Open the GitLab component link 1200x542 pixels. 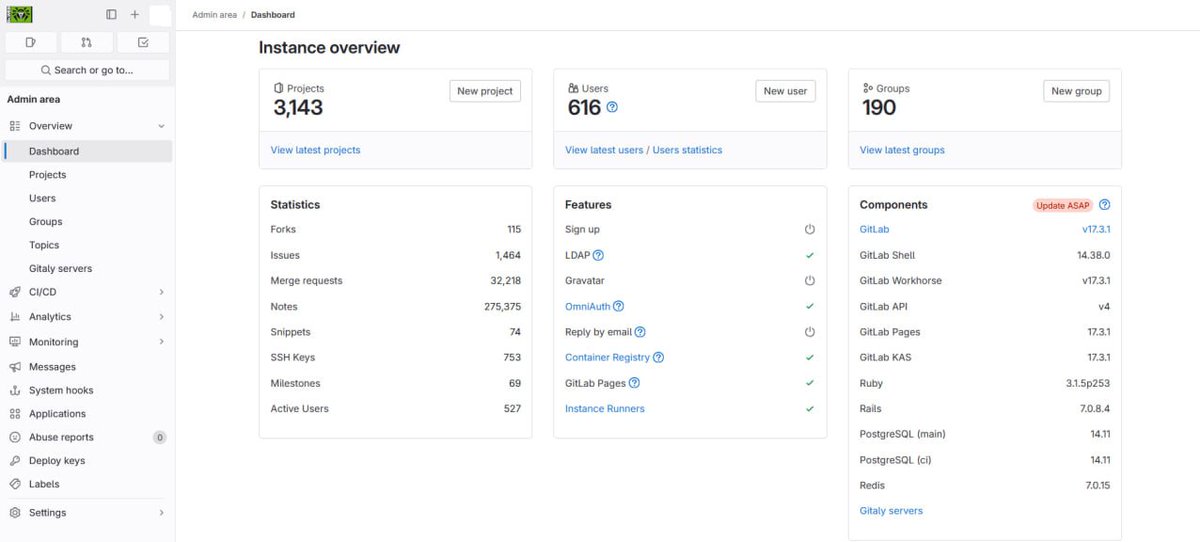coord(874,230)
